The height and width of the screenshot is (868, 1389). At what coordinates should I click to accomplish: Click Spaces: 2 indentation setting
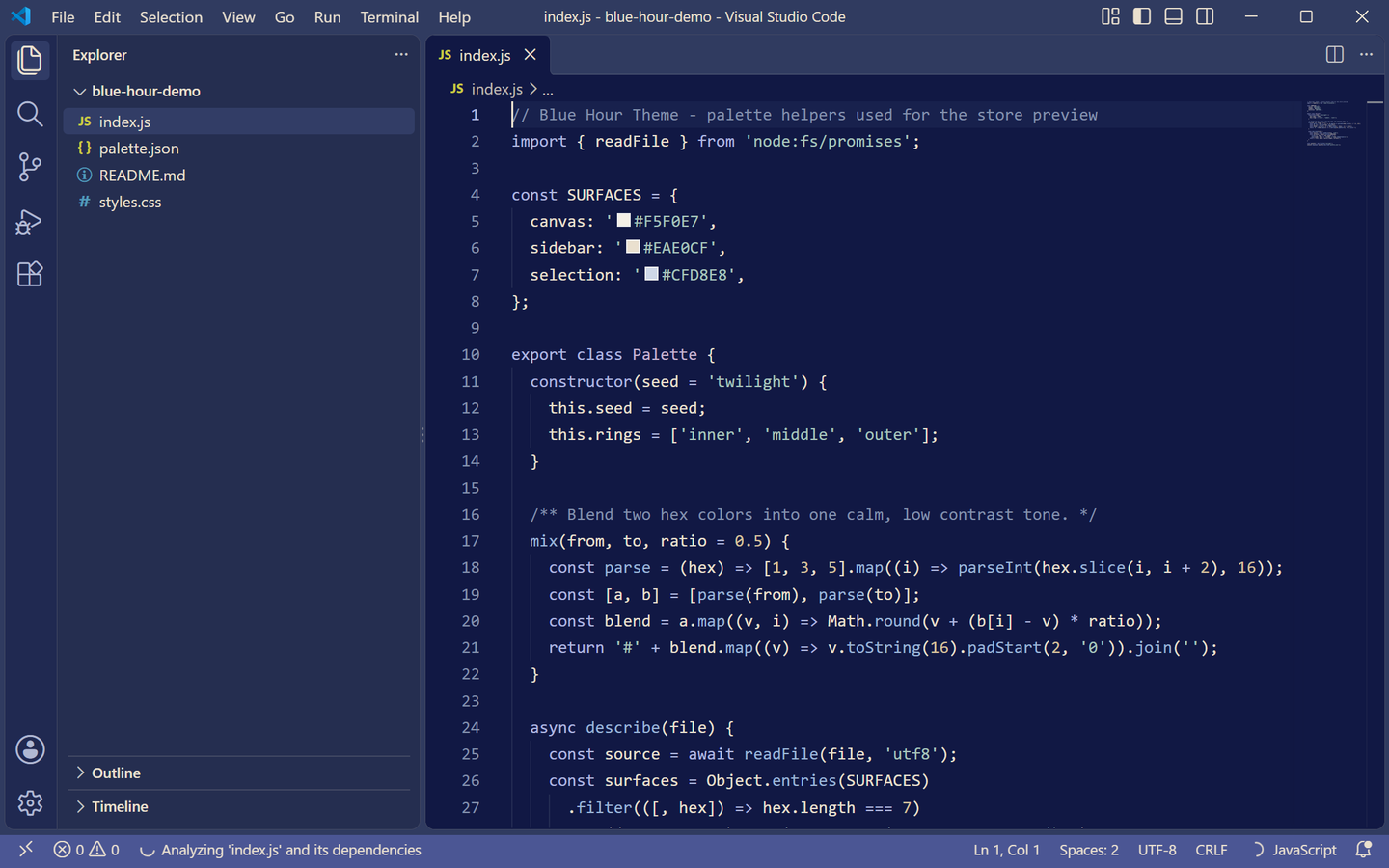[1089, 850]
